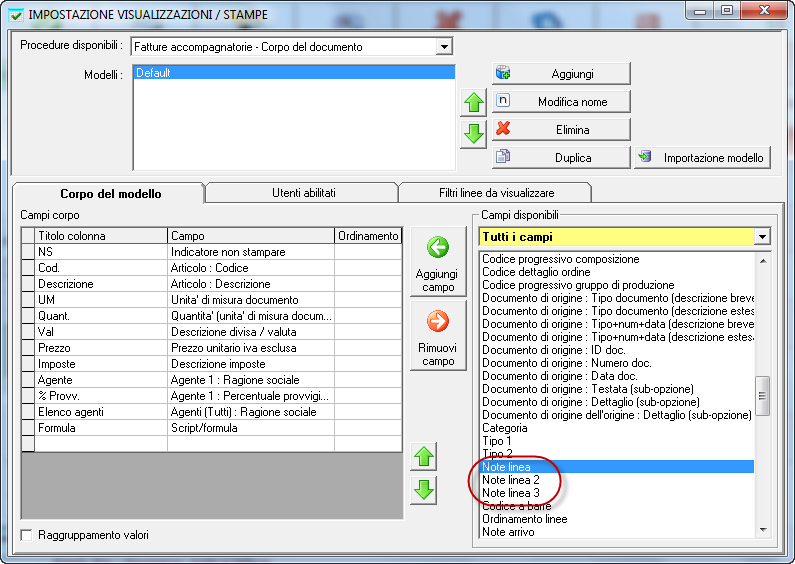
Task: Click the Aggiungi model button icon
Action: [503, 73]
